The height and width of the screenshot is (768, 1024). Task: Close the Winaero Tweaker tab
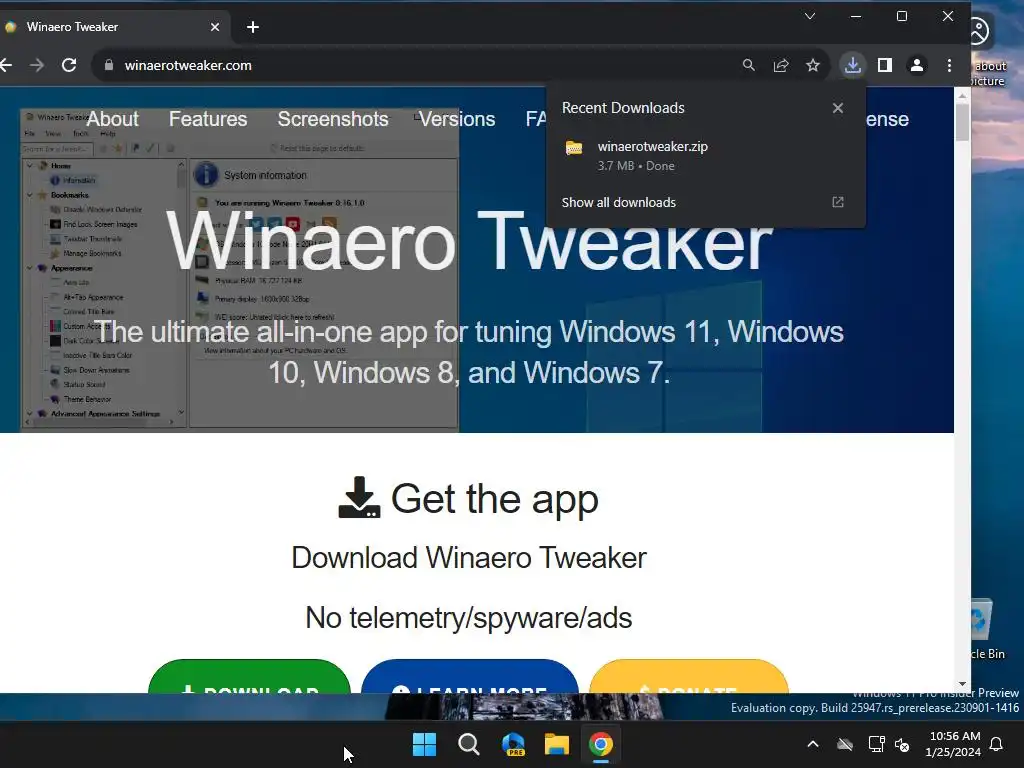pos(215,27)
